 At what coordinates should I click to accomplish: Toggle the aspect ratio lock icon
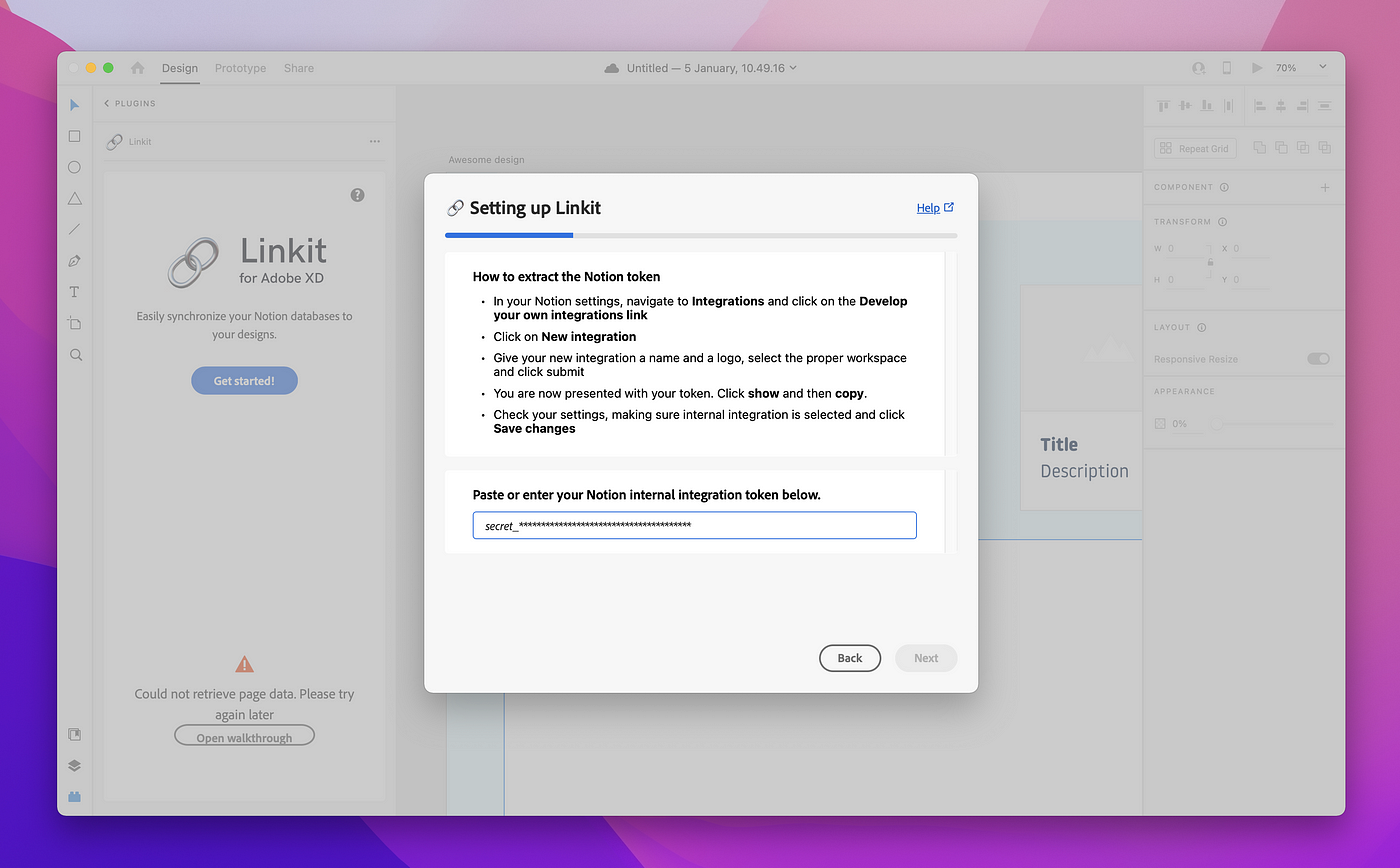pyautogui.click(x=1209, y=262)
